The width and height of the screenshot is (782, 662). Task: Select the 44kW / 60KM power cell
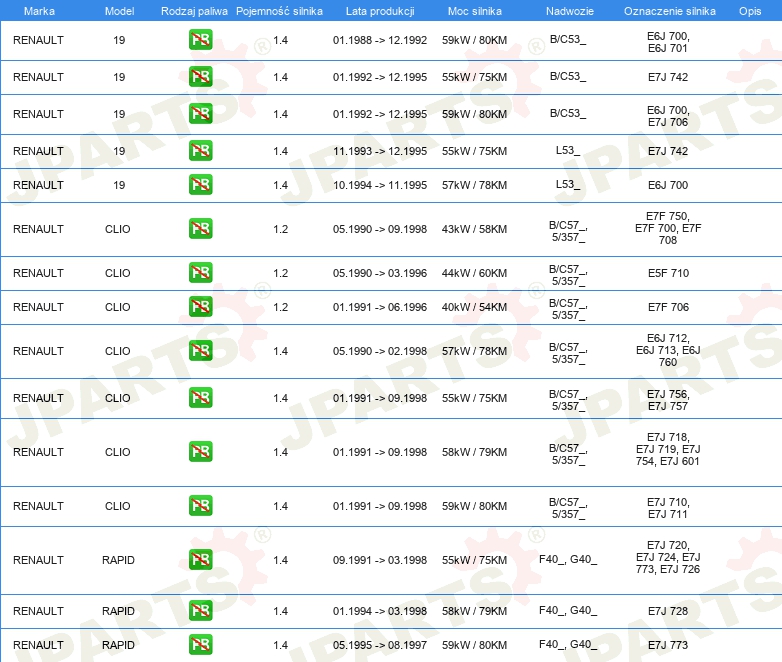click(474, 273)
